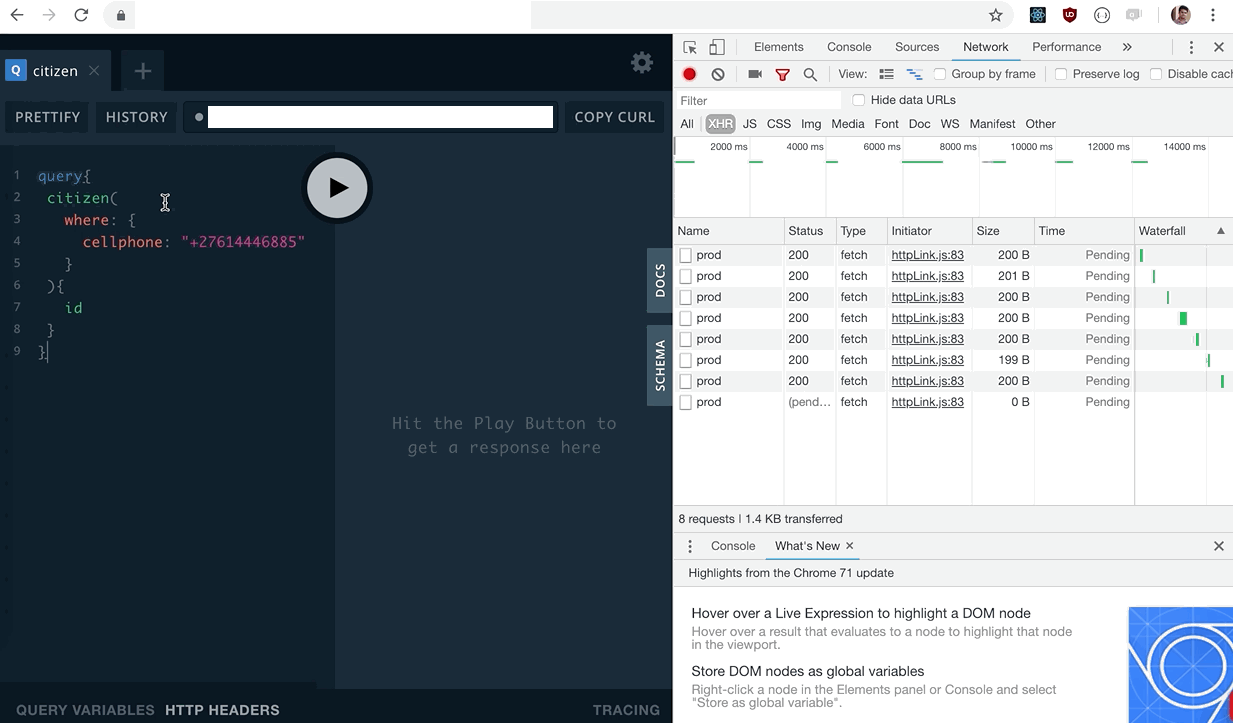The height and width of the screenshot is (723, 1233).
Task: Open the httpLink.js:83 initiator link
Action: pos(927,255)
